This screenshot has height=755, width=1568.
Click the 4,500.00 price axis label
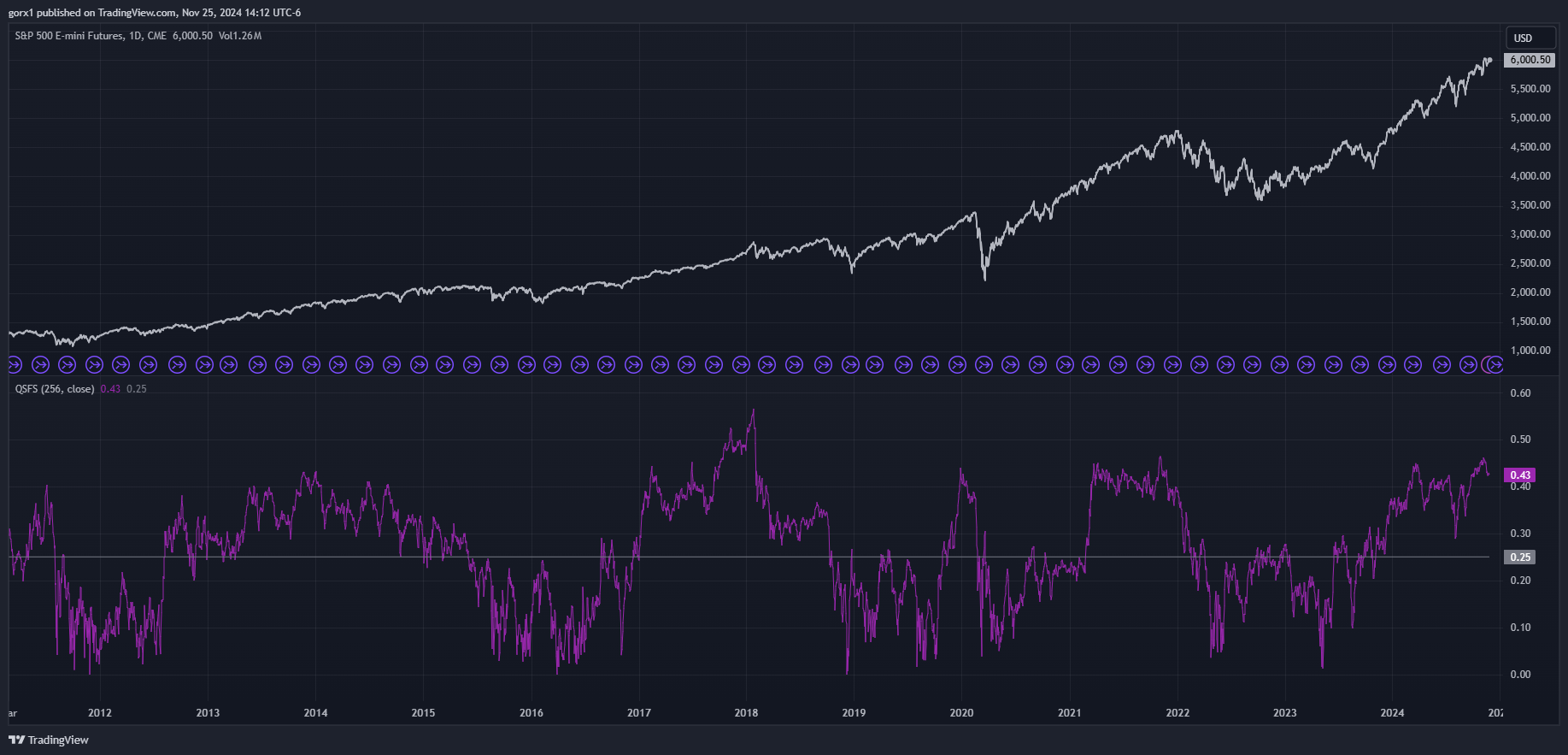[1530, 147]
